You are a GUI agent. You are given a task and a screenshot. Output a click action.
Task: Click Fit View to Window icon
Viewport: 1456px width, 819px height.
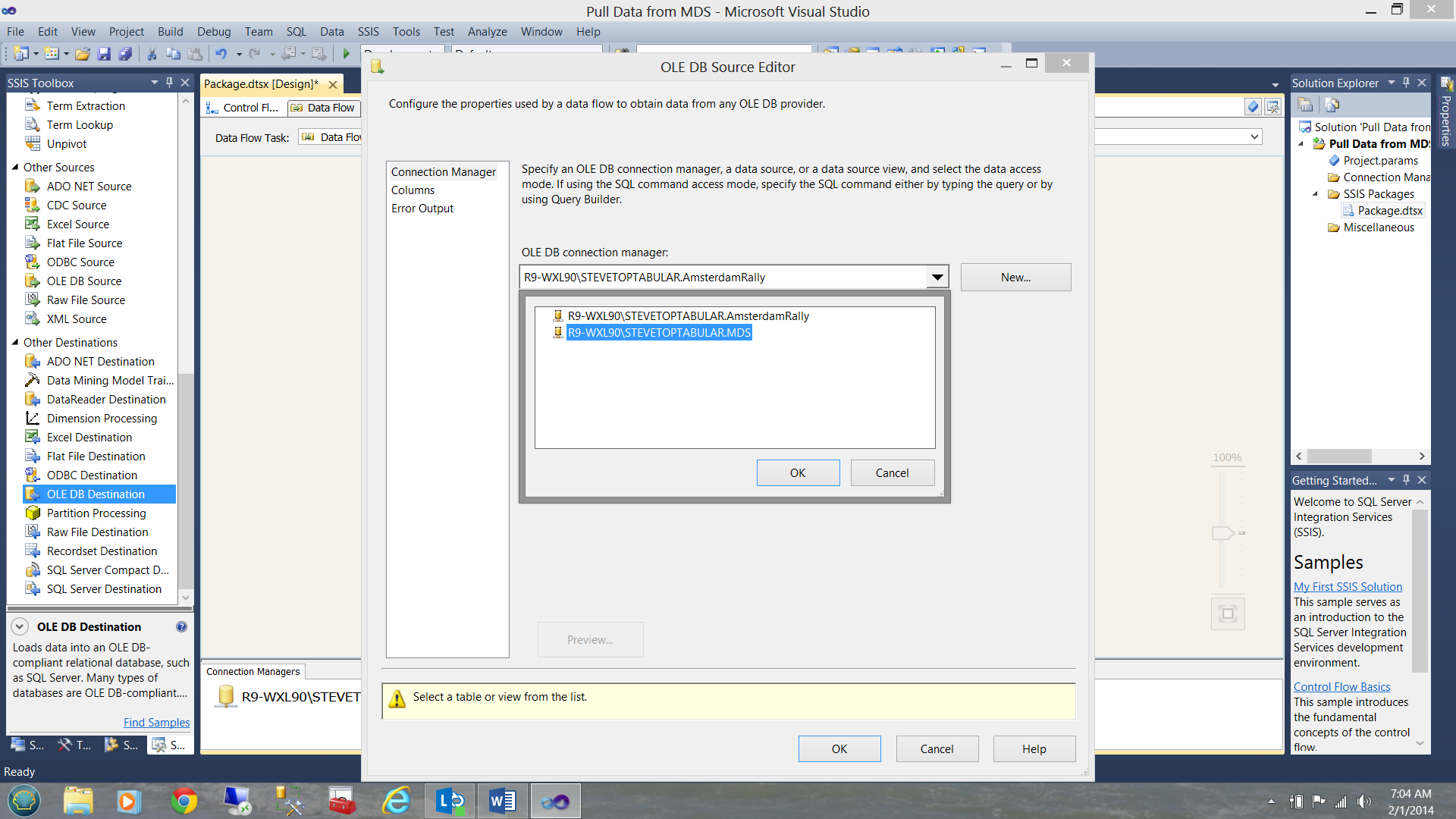pos(1228,613)
